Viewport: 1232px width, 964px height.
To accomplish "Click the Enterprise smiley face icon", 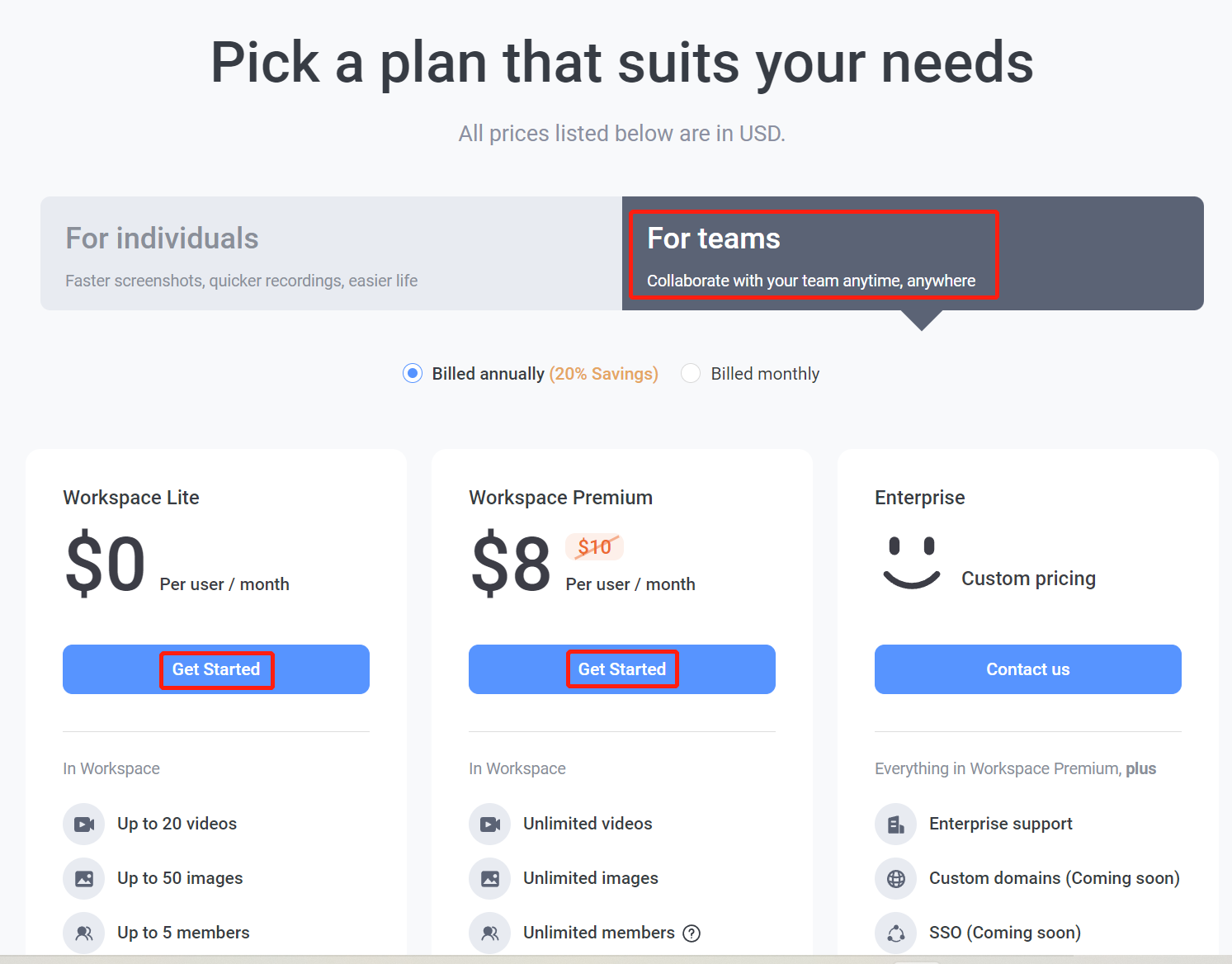I will (x=911, y=563).
